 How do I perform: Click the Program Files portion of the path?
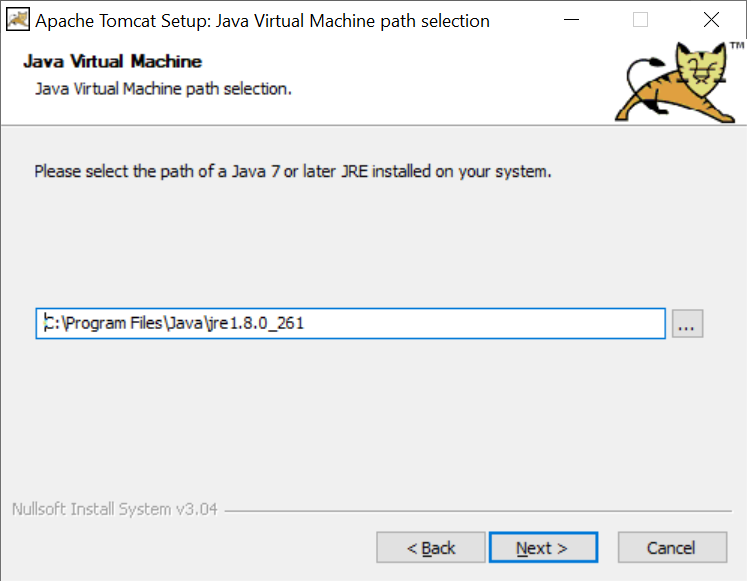click(x=113, y=323)
